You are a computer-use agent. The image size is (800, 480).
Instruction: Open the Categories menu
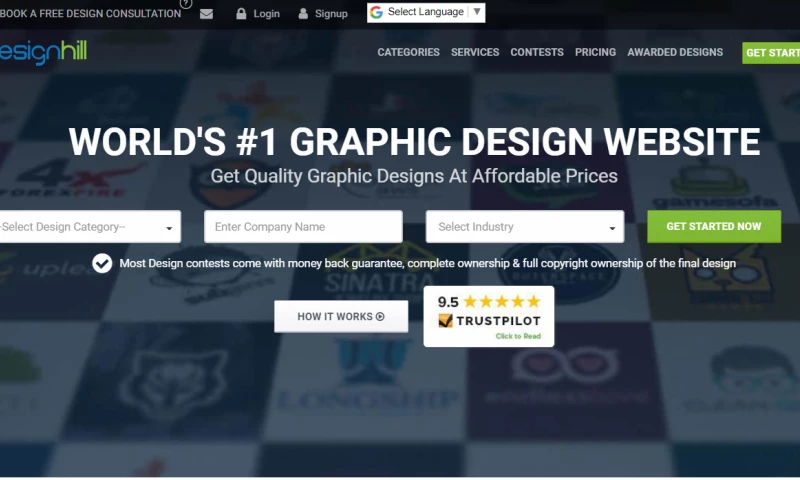(408, 52)
